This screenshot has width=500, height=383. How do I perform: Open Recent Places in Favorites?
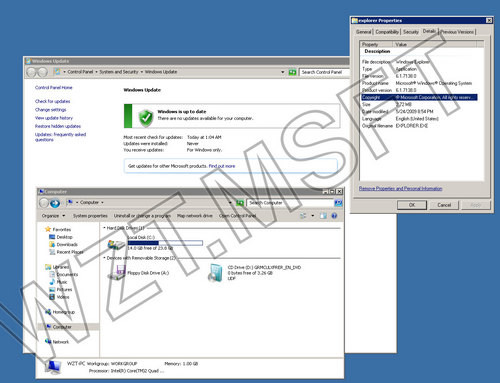point(66,252)
